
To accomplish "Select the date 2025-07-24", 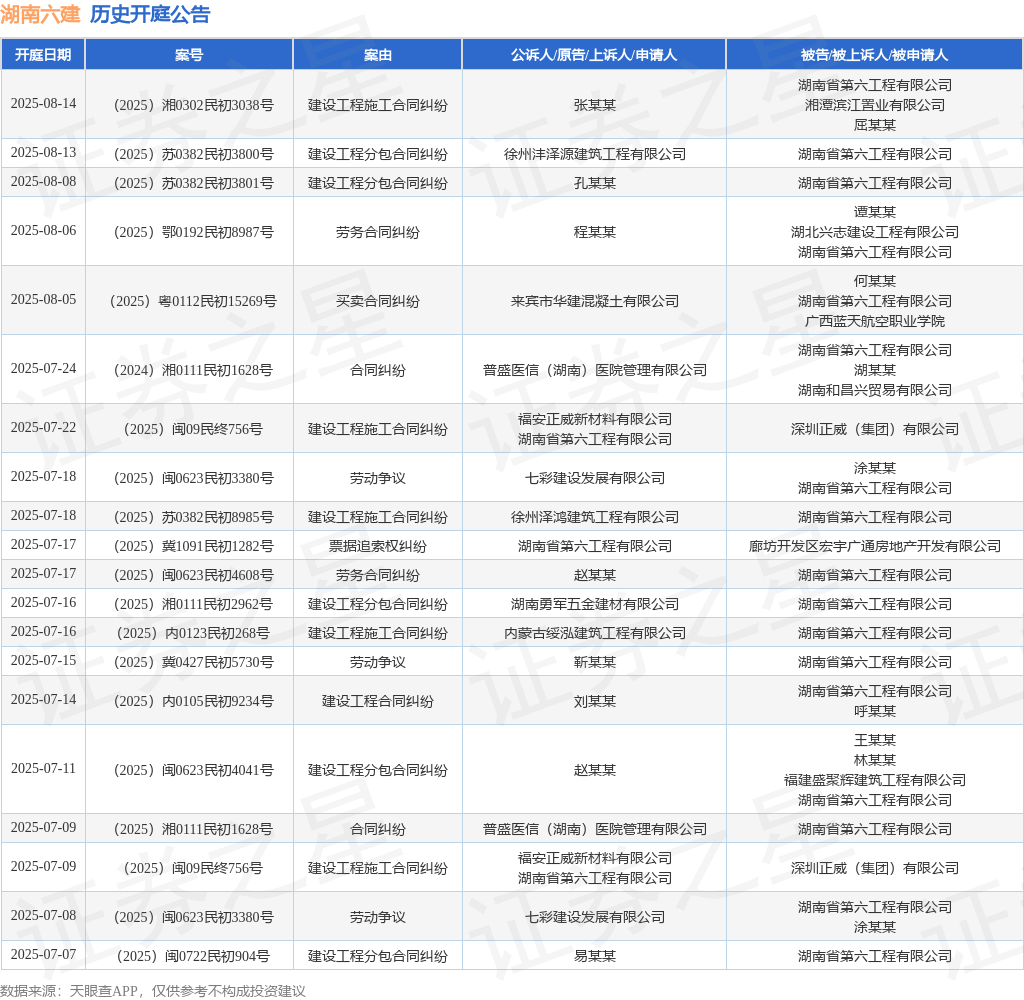I will (43, 369).
